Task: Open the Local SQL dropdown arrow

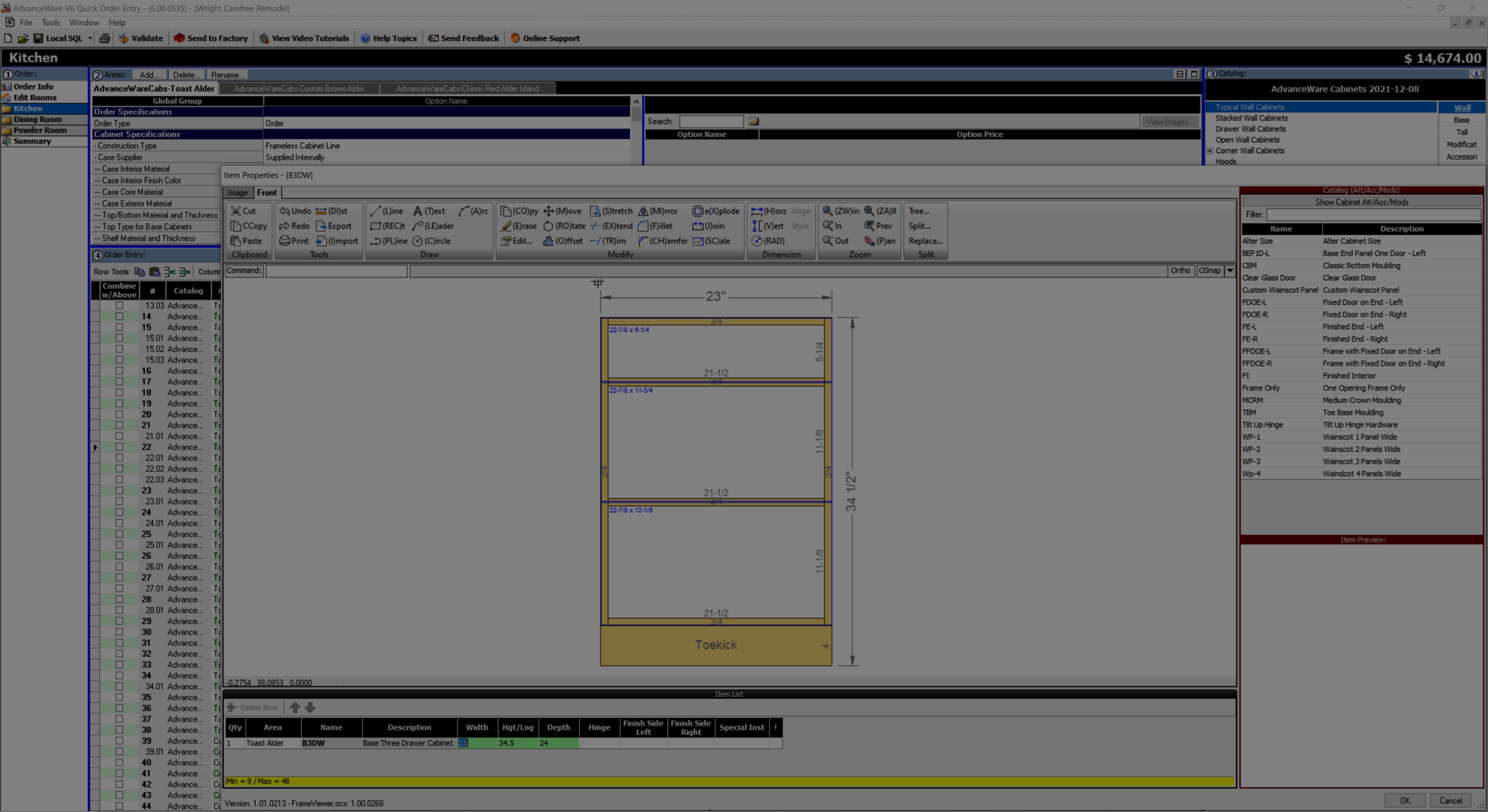Action: tap(90, 39)
